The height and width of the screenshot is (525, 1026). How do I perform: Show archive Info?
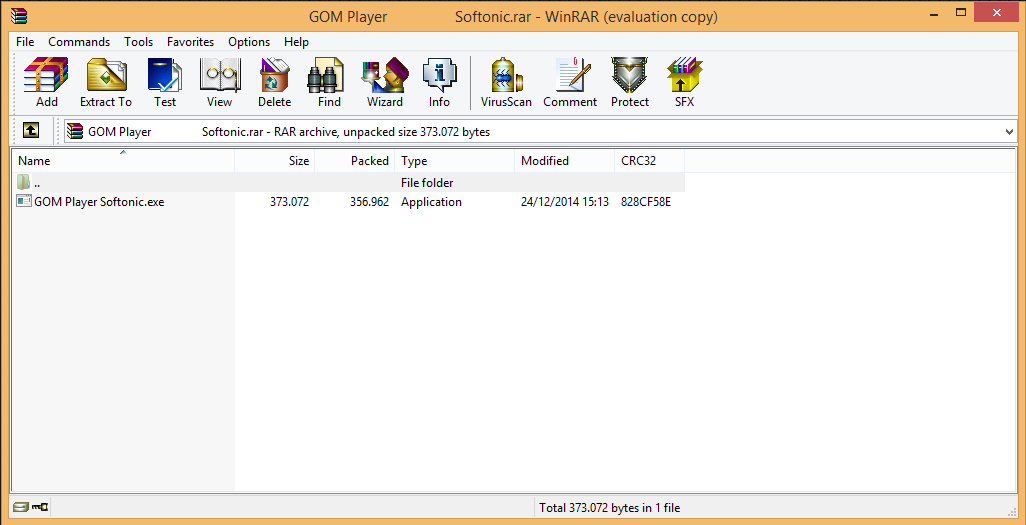(x=439, y=82)
